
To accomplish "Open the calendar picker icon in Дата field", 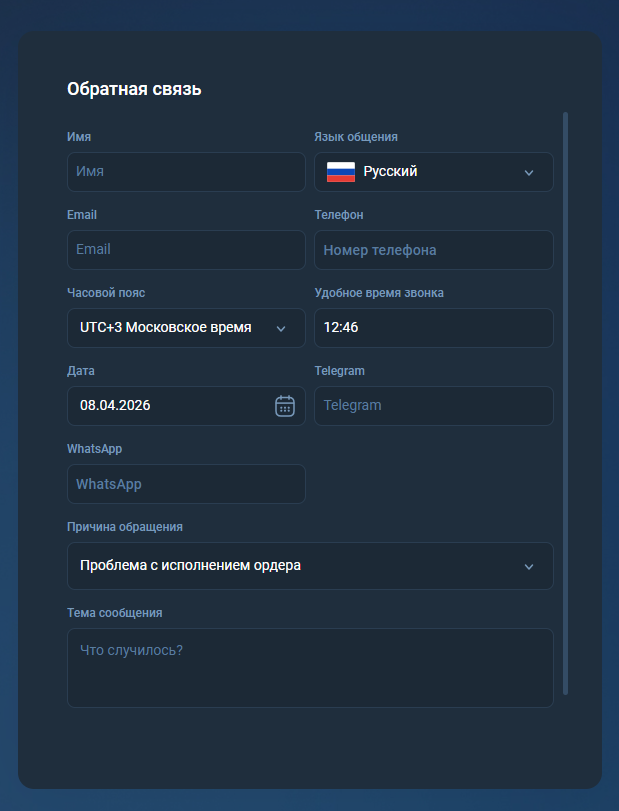I will pos(284,406).
